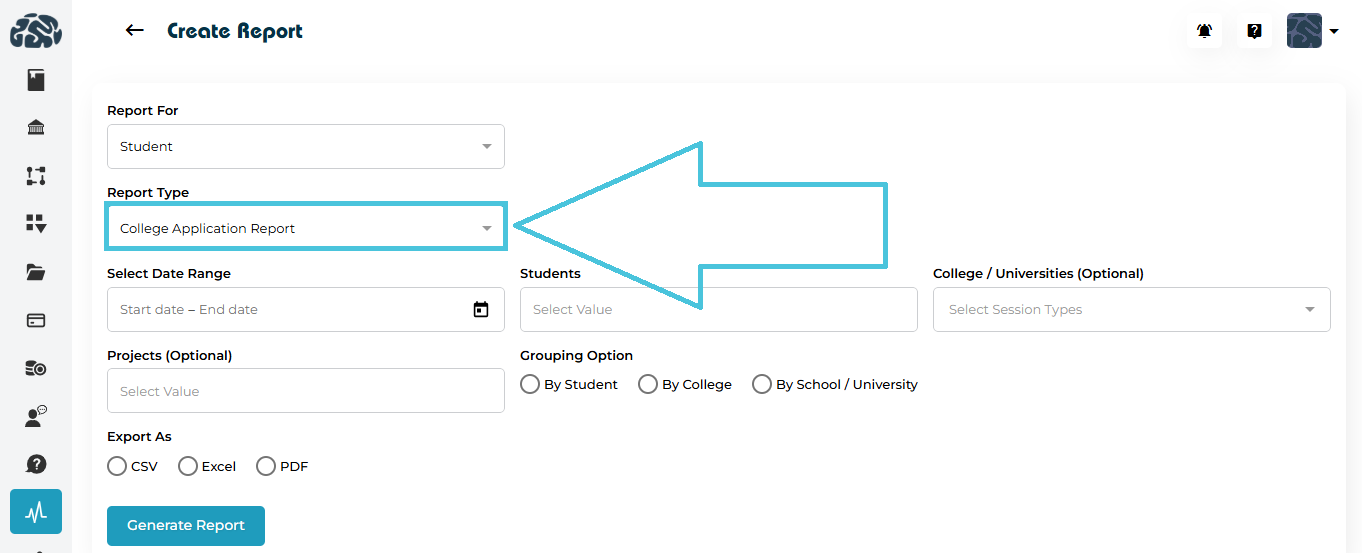Viewport: 1362px width, 553px height.
Task: Select the By Student grouping option
Action: (530, 384)
